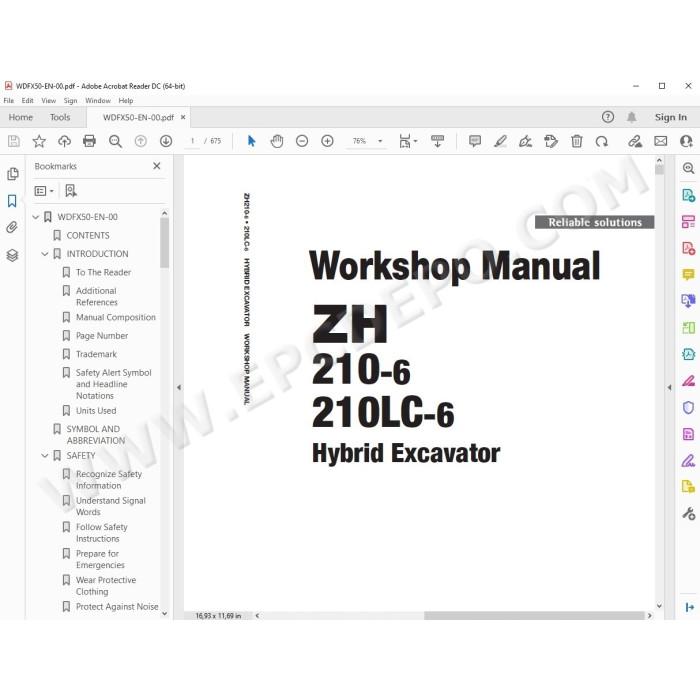The image size is (700, 700).
Task: Open fit page options icon
Action: click(408, 142)
